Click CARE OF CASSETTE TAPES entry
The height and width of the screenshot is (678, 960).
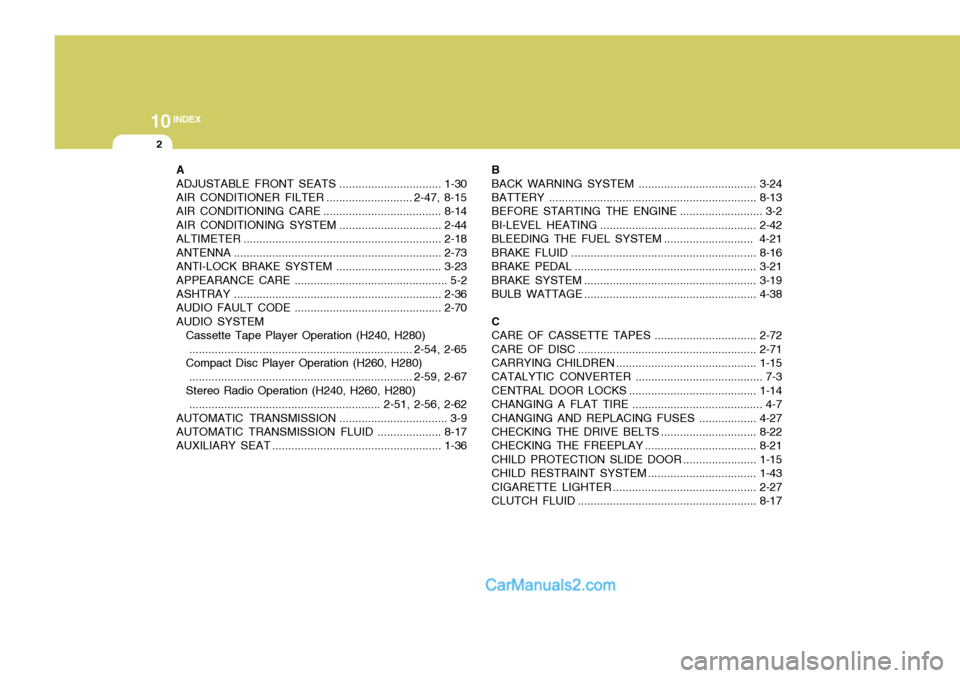click(x=637, y=336)
